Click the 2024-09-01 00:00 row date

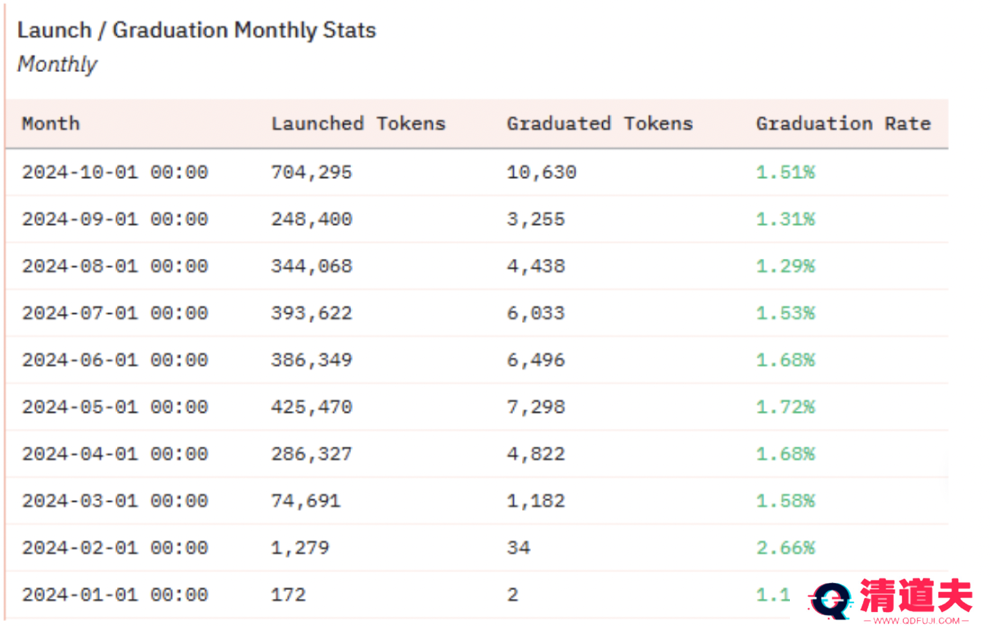(x=115, y=219)
